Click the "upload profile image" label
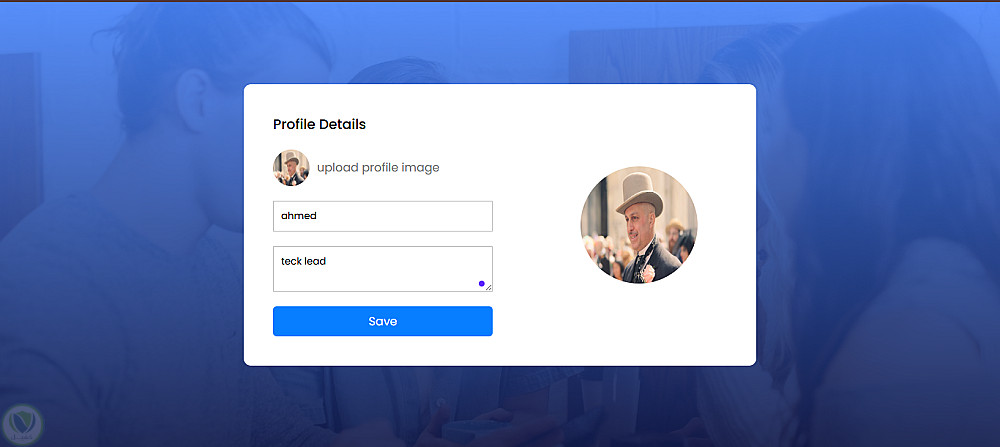The width and height of the screenshot is (1000, 447). [x=378, y=168]
